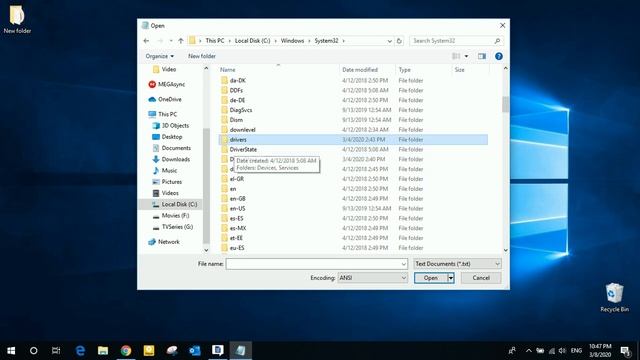The height and width of the screenshot is (360, 640).
Task: Open recent locations dropdown arrow
Action: coord(171,41)
